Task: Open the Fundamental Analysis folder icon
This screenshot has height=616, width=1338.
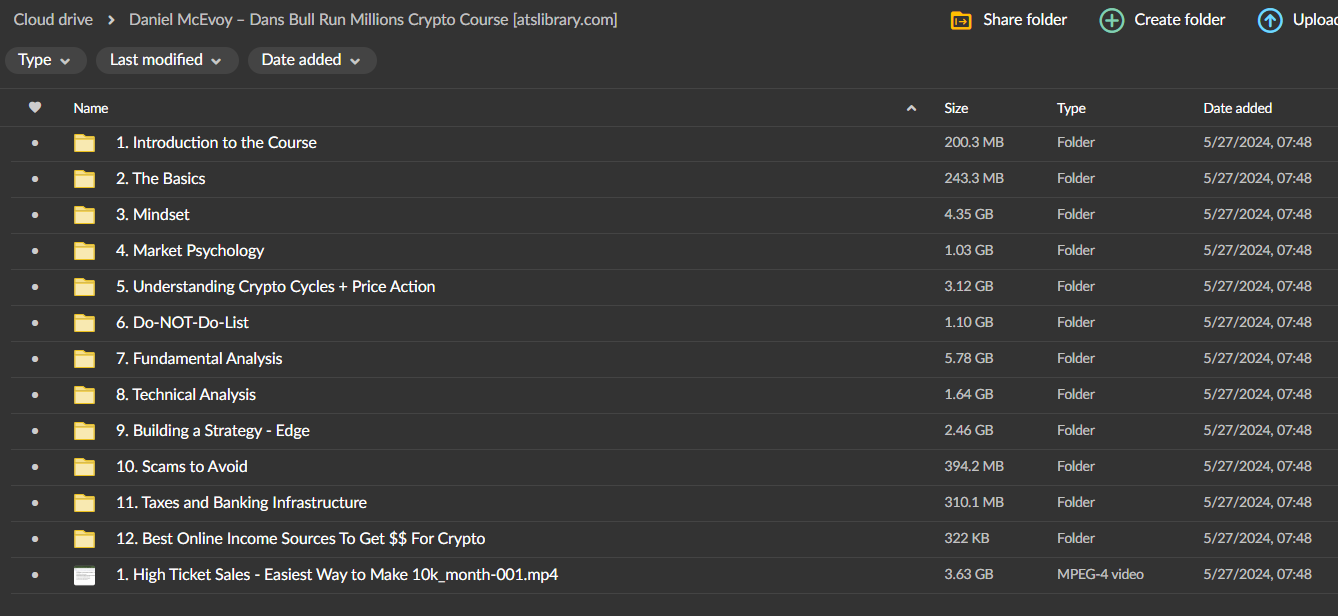Action: point(84,359)
